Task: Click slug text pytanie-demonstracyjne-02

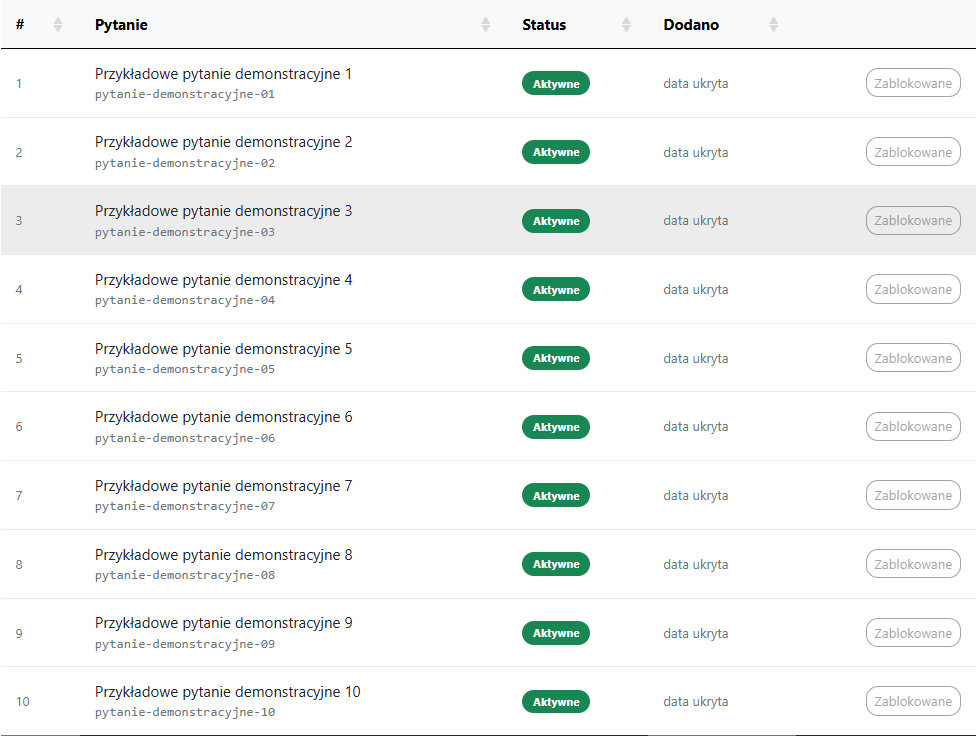Action: click(x=185, y=163)
